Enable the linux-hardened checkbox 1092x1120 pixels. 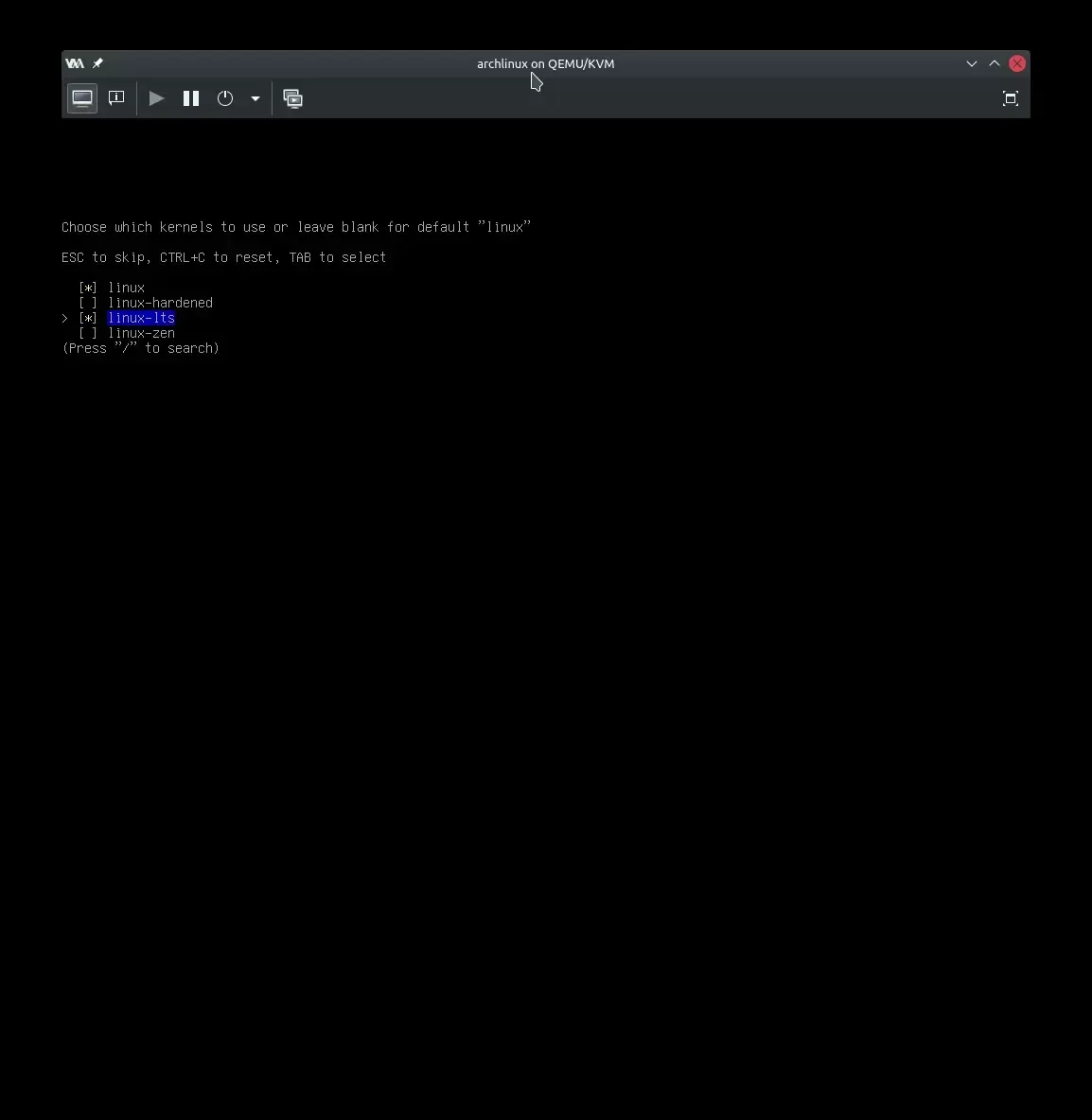[x=88, y=303]
